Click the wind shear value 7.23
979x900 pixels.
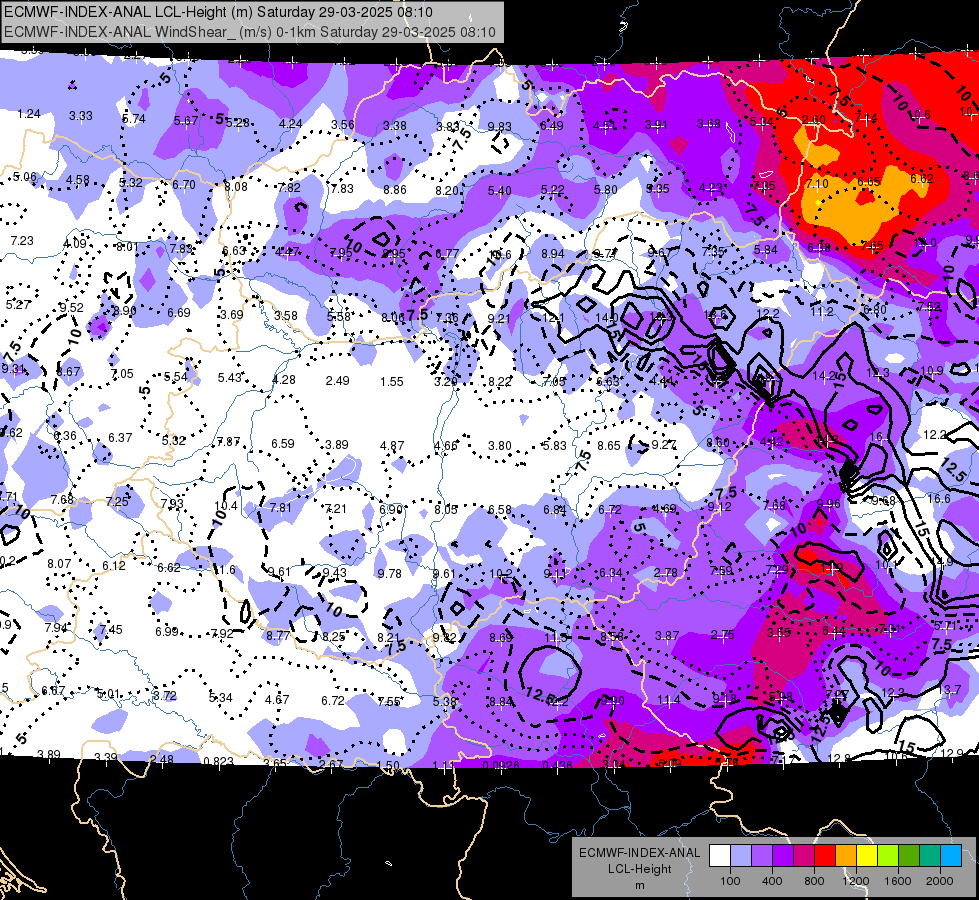point(22,240)
